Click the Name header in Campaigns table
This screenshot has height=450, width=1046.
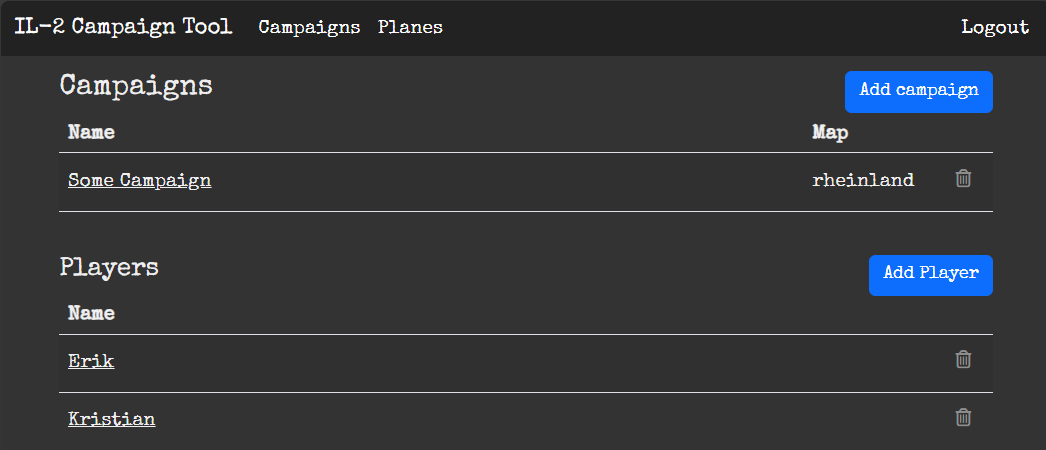click(91, 132)
